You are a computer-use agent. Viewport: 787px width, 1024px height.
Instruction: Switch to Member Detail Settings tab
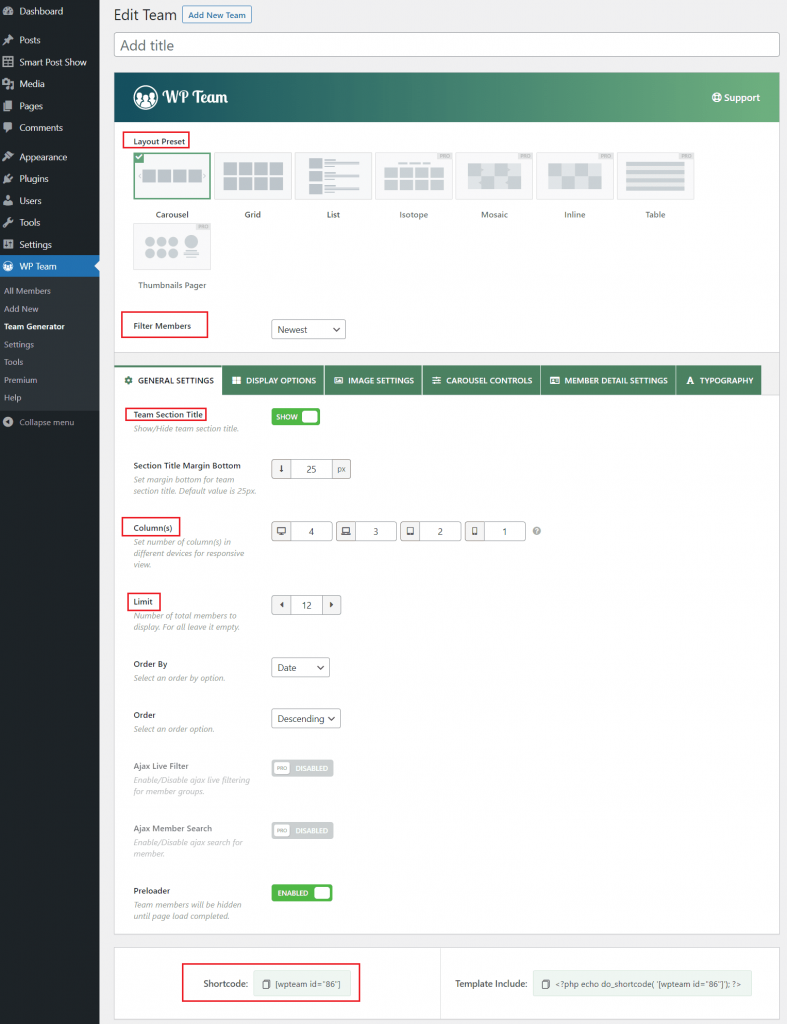click(608, 380)
